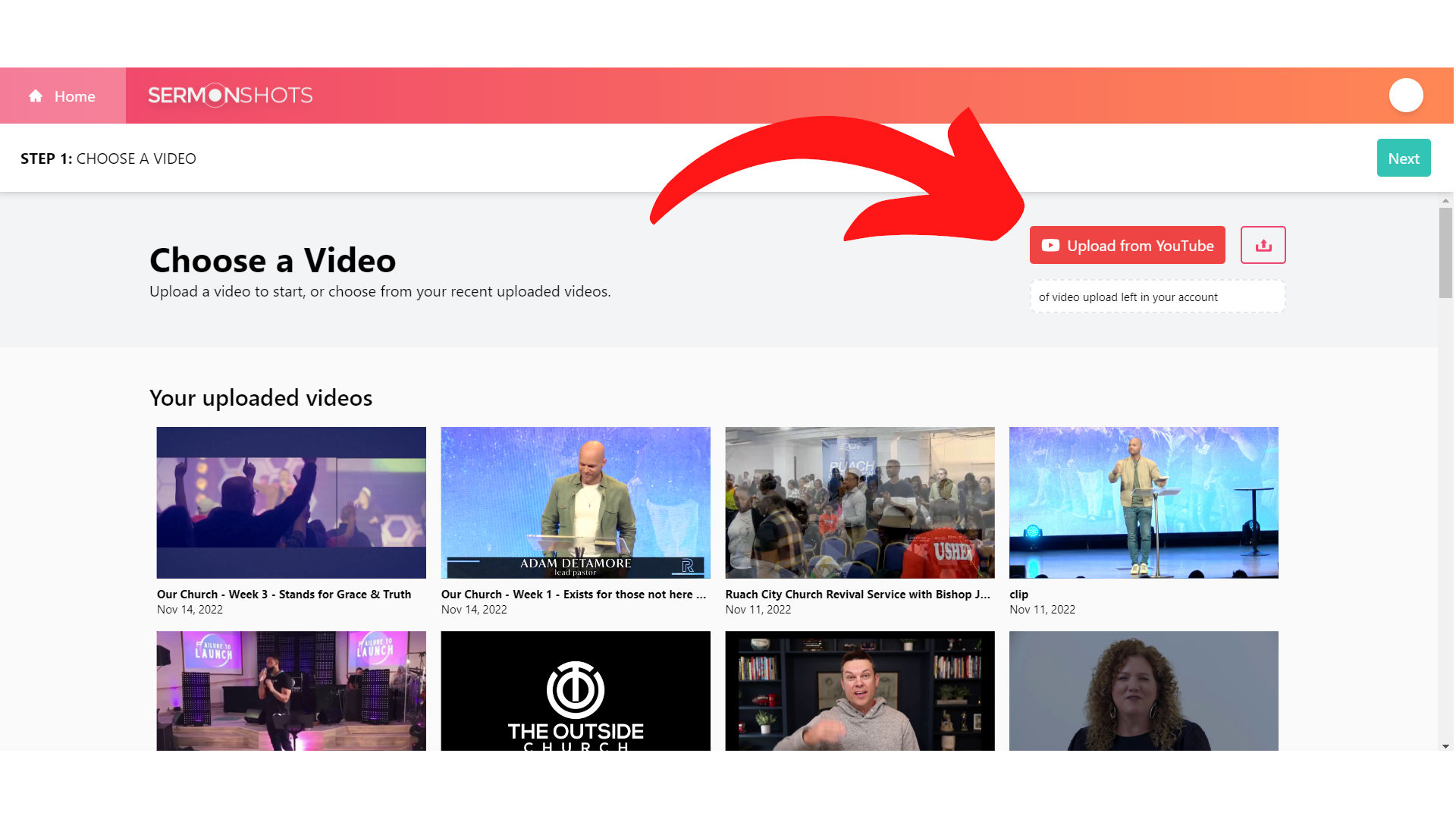The height and width of the screenshot is (819, 1456).
Task: Click the YouTube icon inside the upload button
Action: pos(1050,245)
